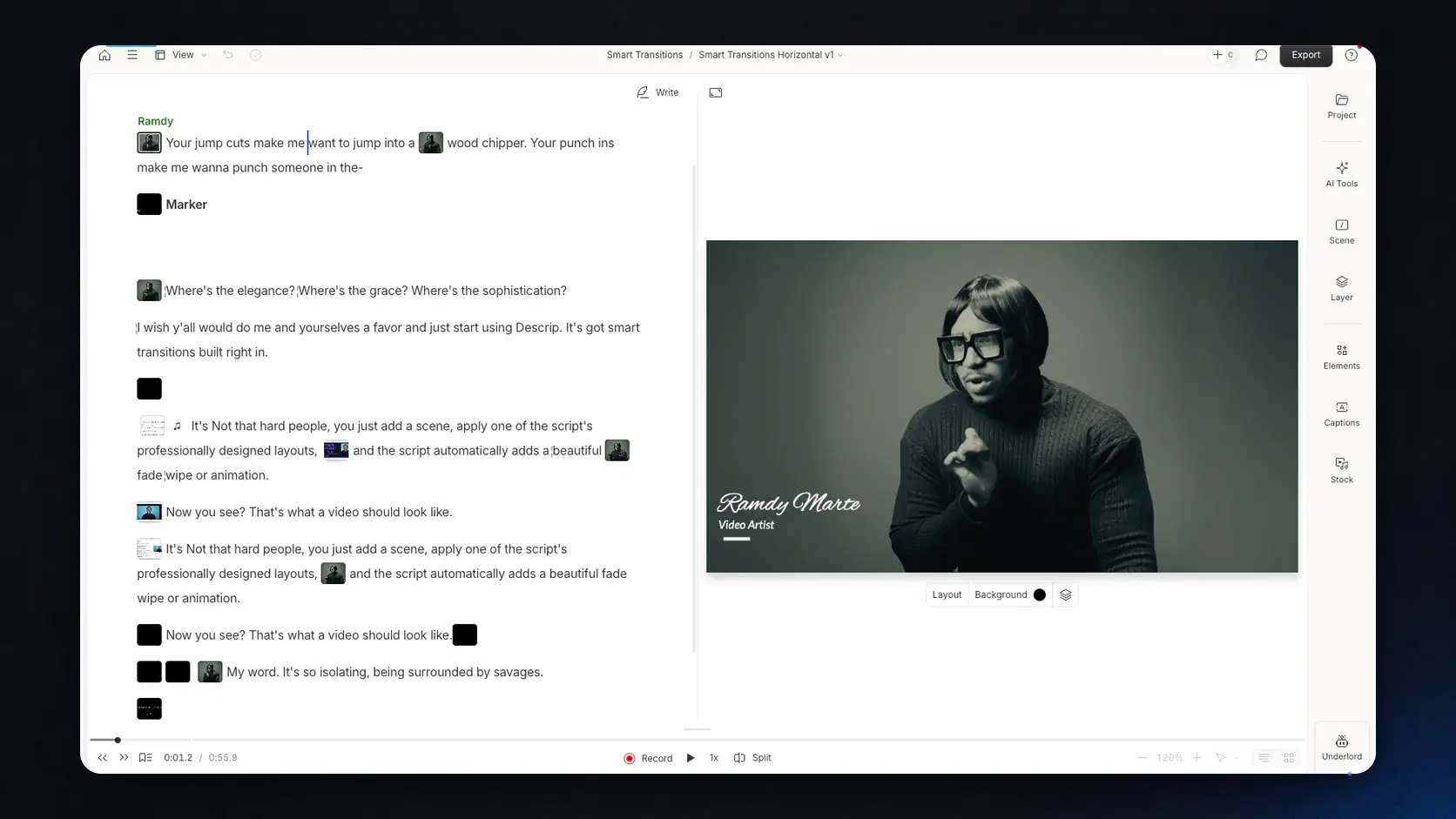Click the Background label under the canvas
This screenshot has width=1456, height=819.
[x=1001, y=594]
